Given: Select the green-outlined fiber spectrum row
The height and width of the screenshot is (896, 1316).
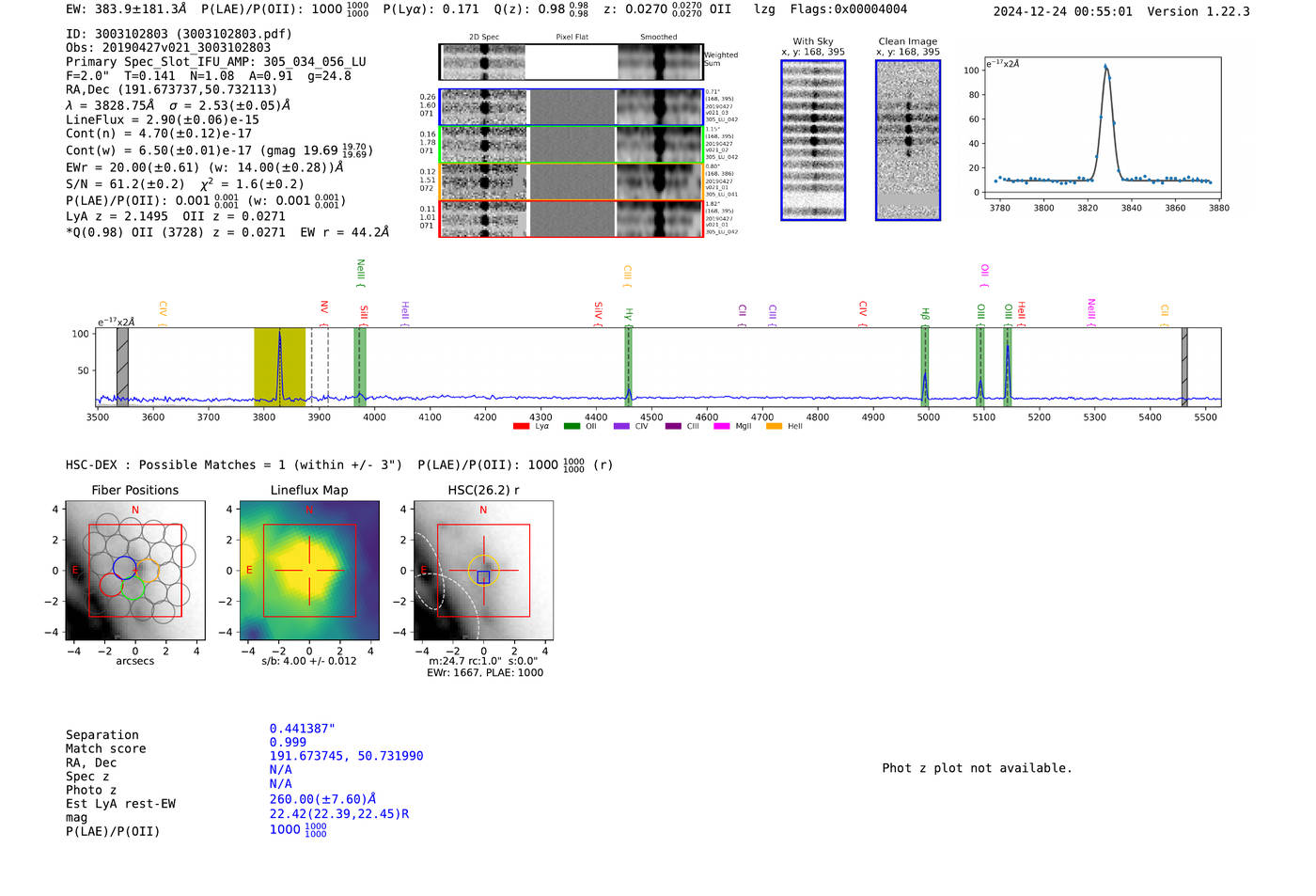Looking at the screenshot, I should coord(571,145).
